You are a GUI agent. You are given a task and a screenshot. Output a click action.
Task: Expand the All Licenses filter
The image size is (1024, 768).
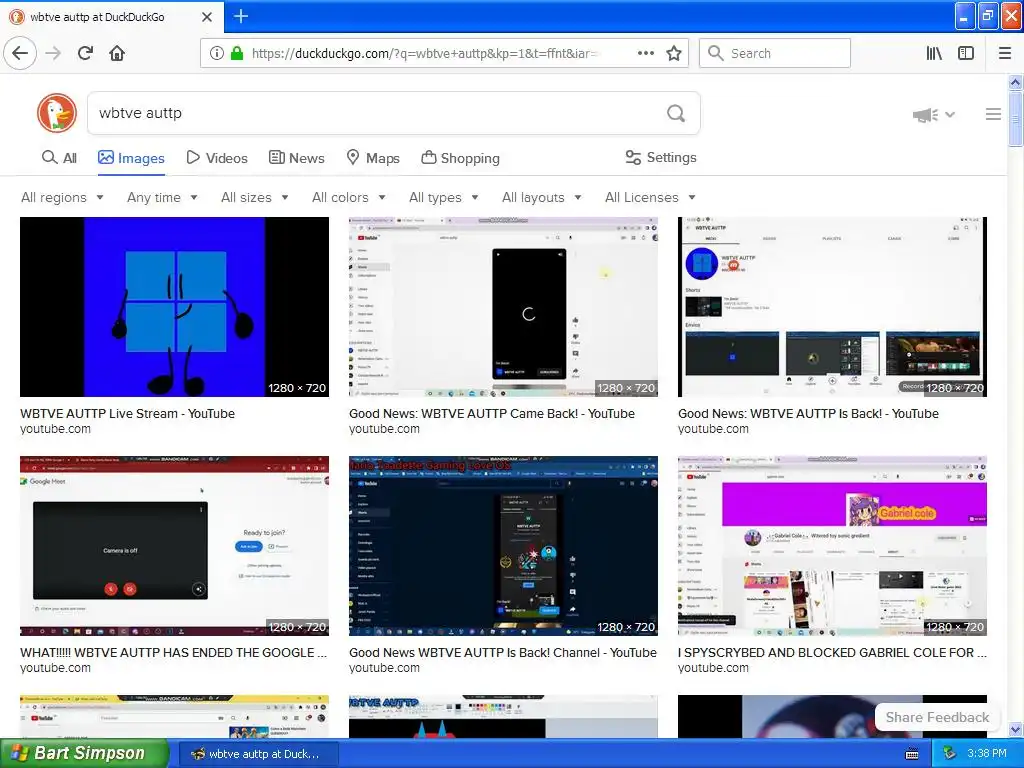[x=650, y=197]
